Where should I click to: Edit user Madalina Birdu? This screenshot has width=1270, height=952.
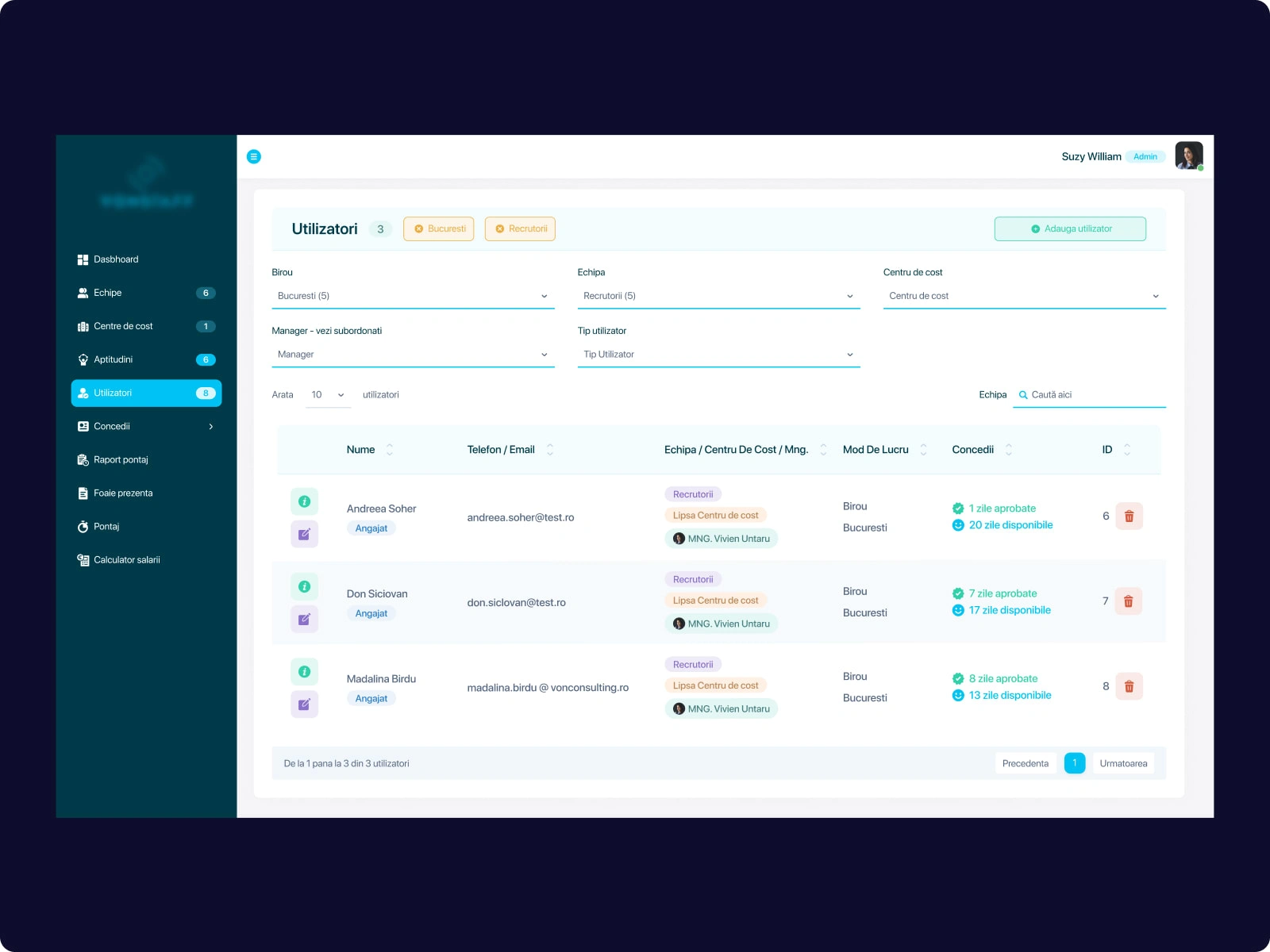[304, 704]
